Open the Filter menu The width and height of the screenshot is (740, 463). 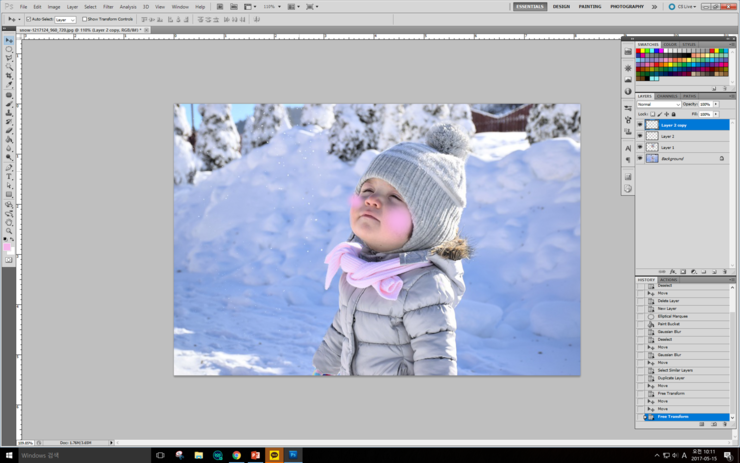[108, 6]
